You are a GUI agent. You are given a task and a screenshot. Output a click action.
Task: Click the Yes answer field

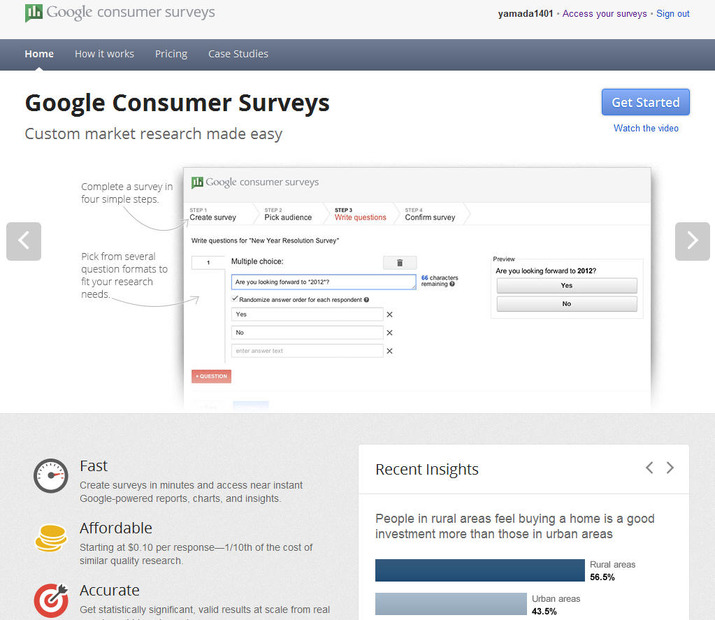[307, 315]
